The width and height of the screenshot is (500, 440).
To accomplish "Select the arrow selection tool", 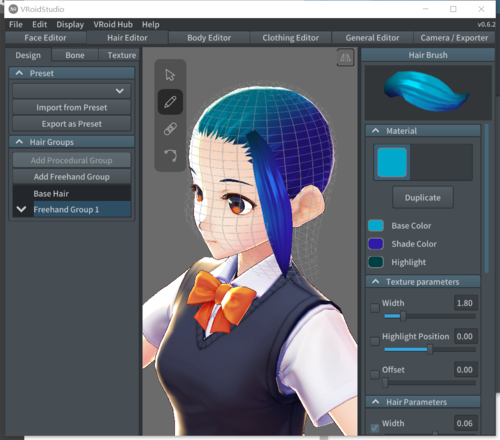I will (x=170, y=75).
